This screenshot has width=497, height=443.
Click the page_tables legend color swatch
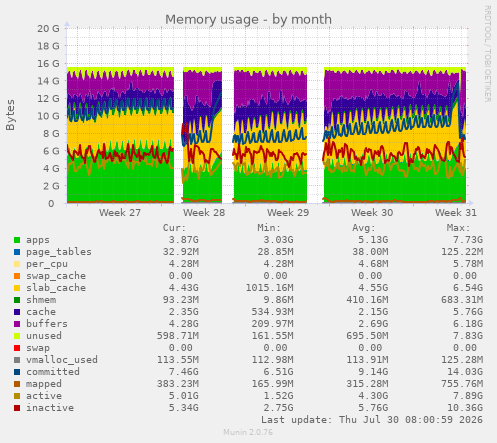click(x=17, y=252)
